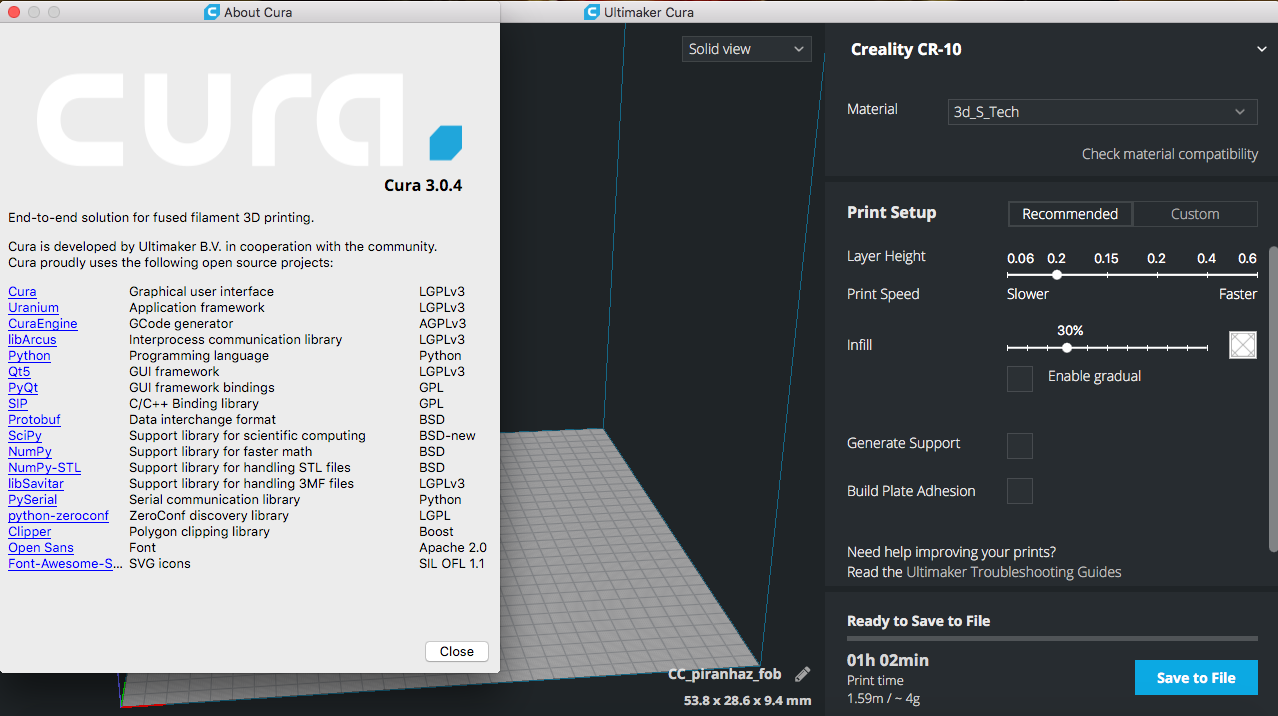The image size is (1278, 716).
Task: Click the infill density slider handle at 30%
Action: 1066,348
